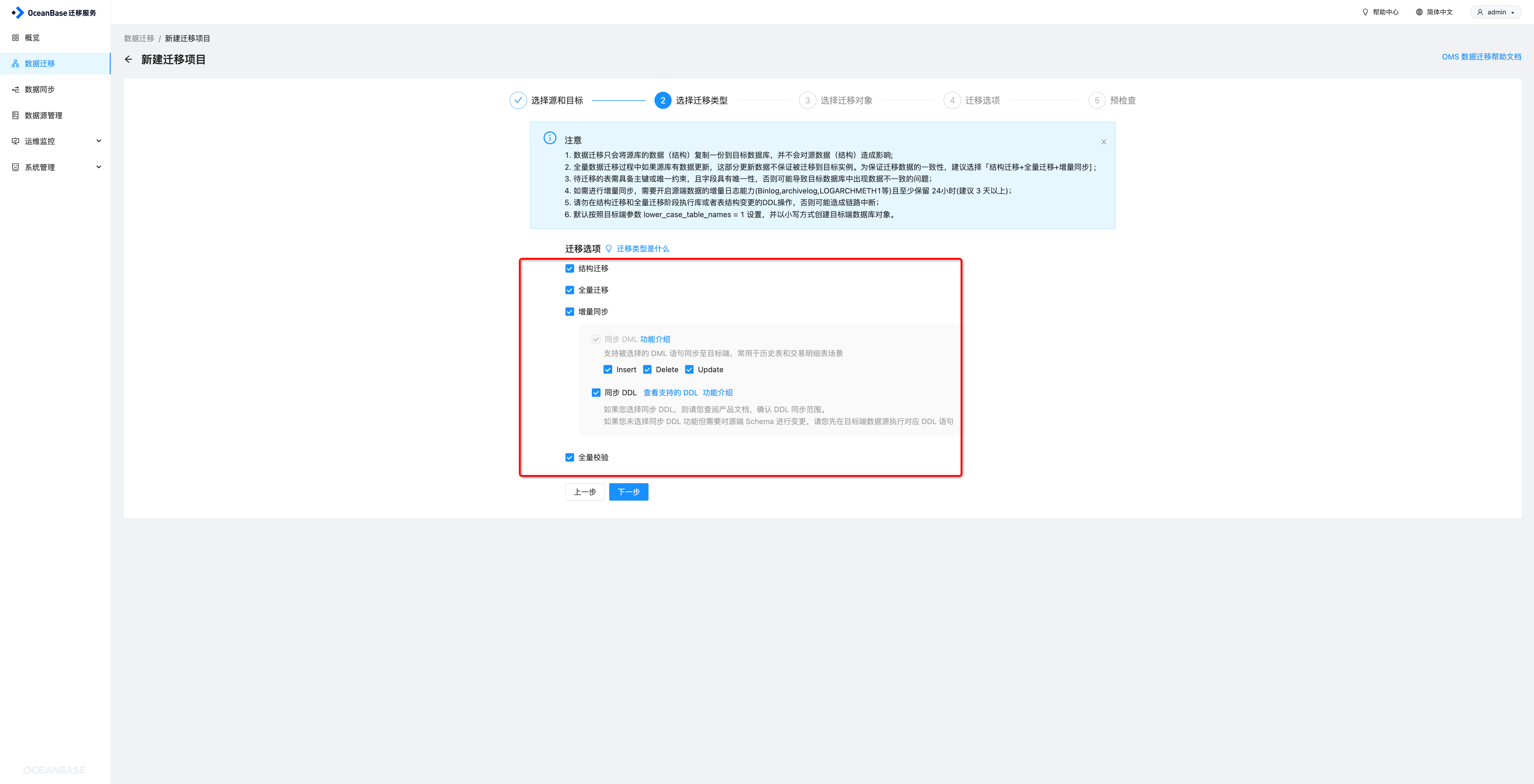Click the 帮助中心 lightbulb icon
The height and width of the screenshot is (784, 1534).
coord(1365,12)
